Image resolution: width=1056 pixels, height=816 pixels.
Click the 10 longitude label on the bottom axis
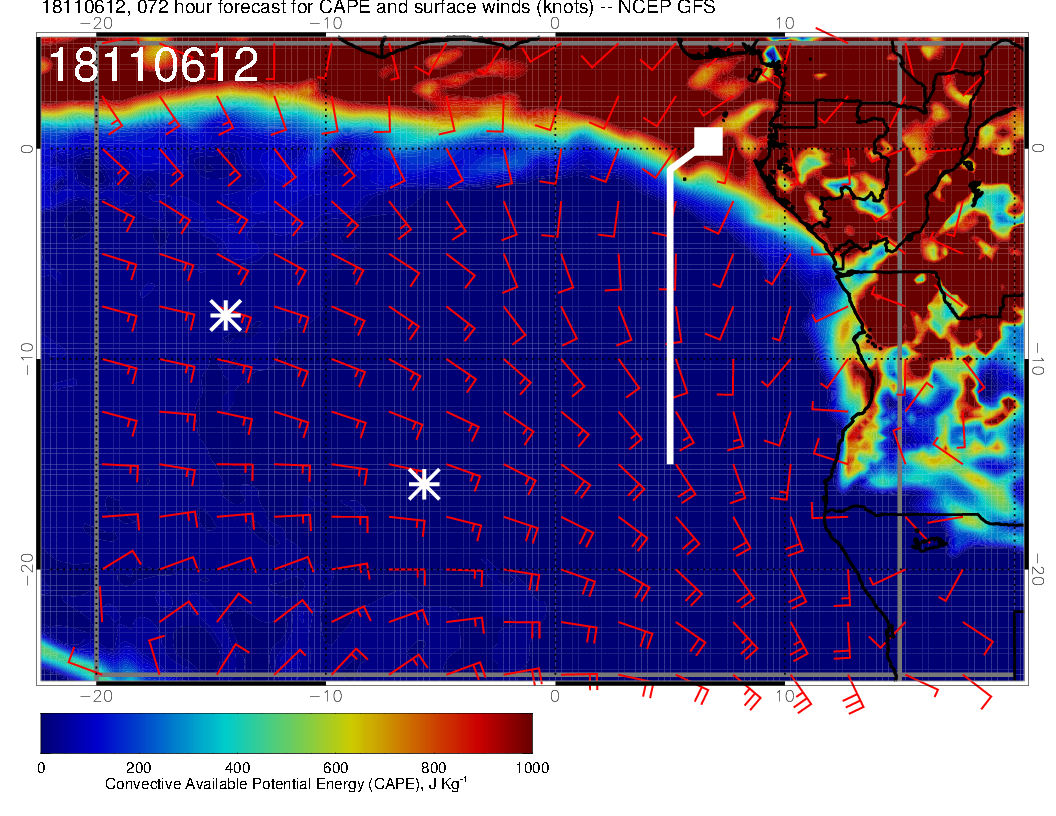pyautogui.click(x=785, y=695)
